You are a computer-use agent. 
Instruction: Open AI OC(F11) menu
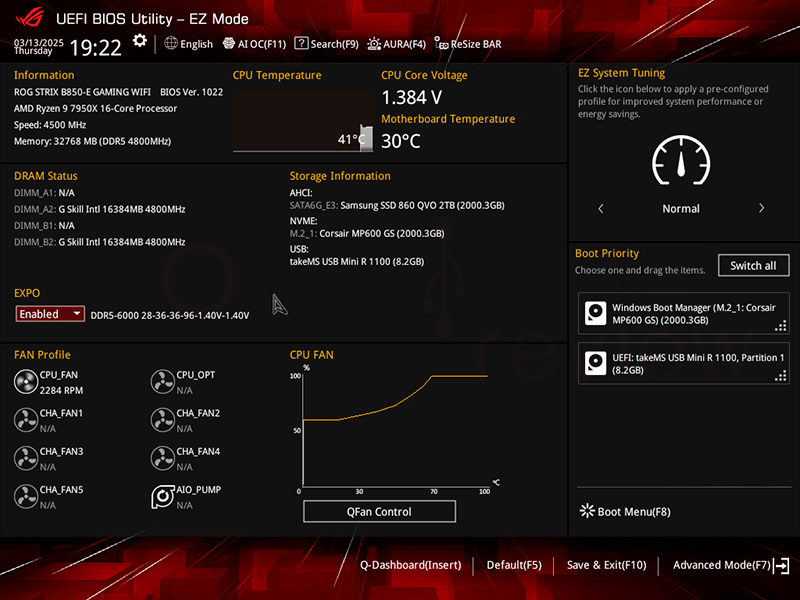[x=255, y=44]
